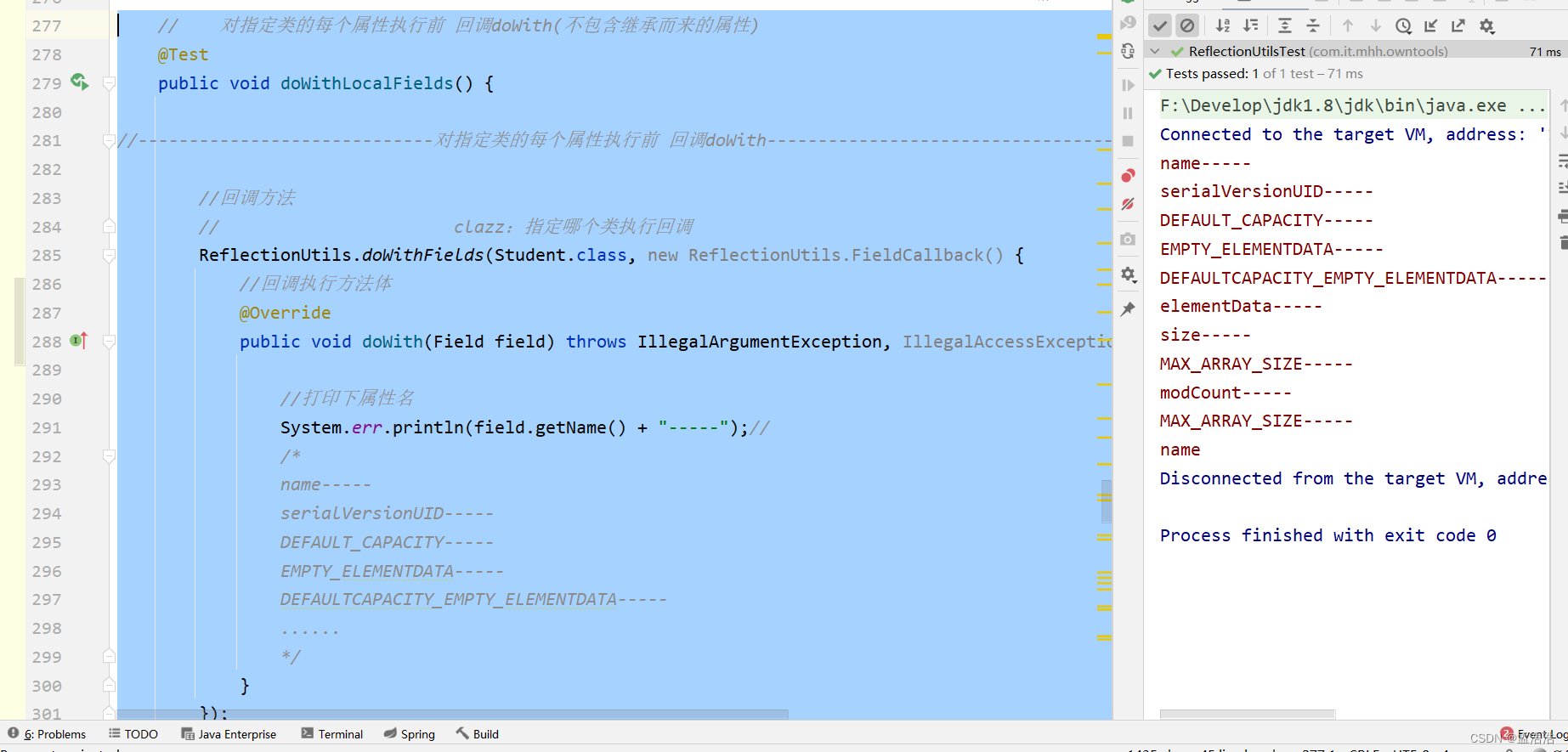Collapse method fold at line 279
This screenshot has height=752, width=1568.
tap(109, 83)
